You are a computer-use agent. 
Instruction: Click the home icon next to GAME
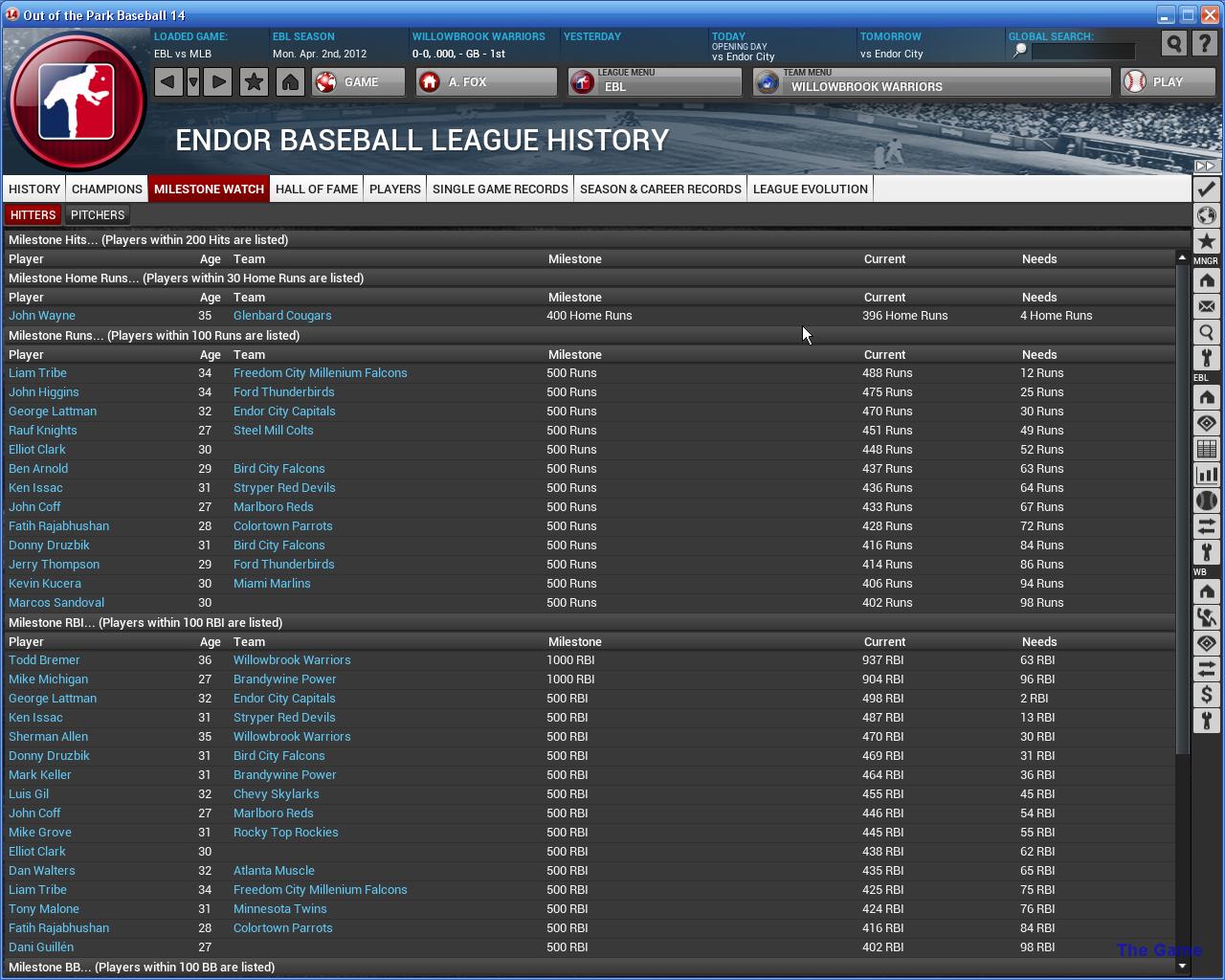click(290, 82)
